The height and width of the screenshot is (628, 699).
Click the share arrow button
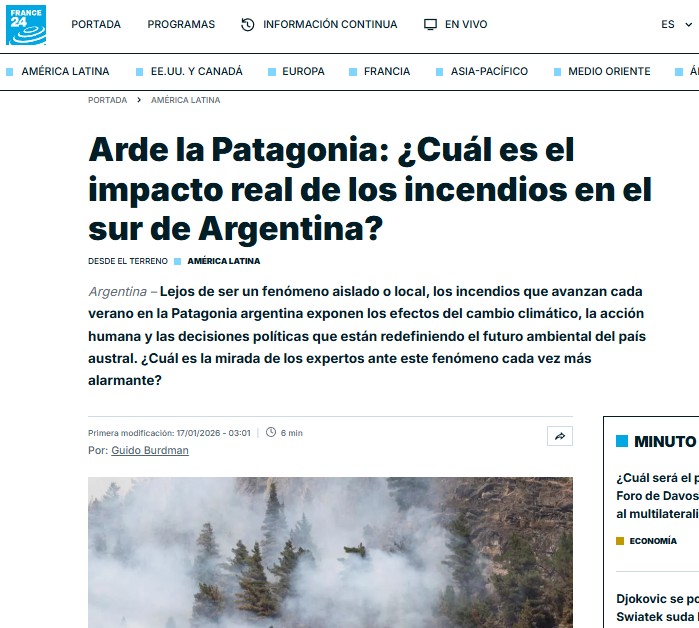click(x=560, y=436)
